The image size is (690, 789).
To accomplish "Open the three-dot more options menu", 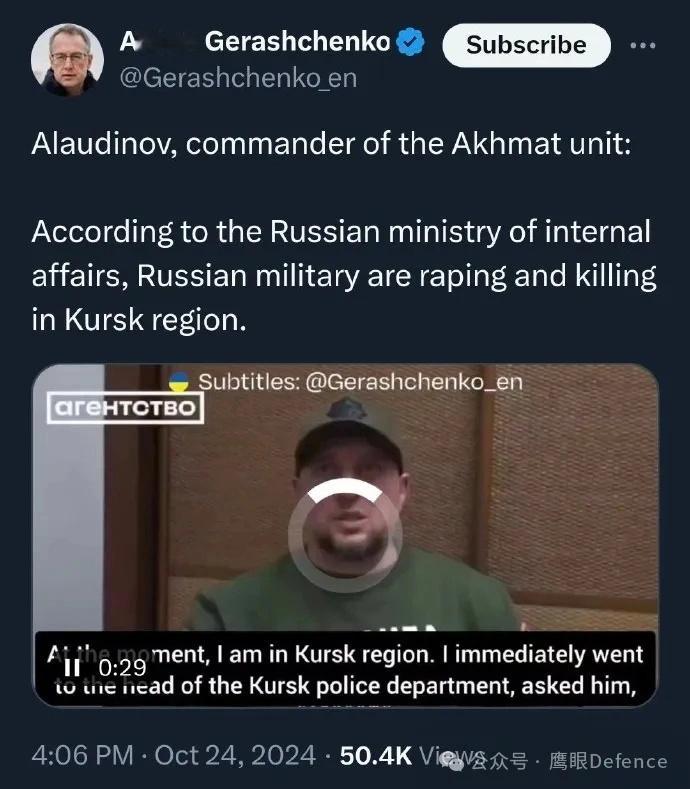I will coord(643,45).
